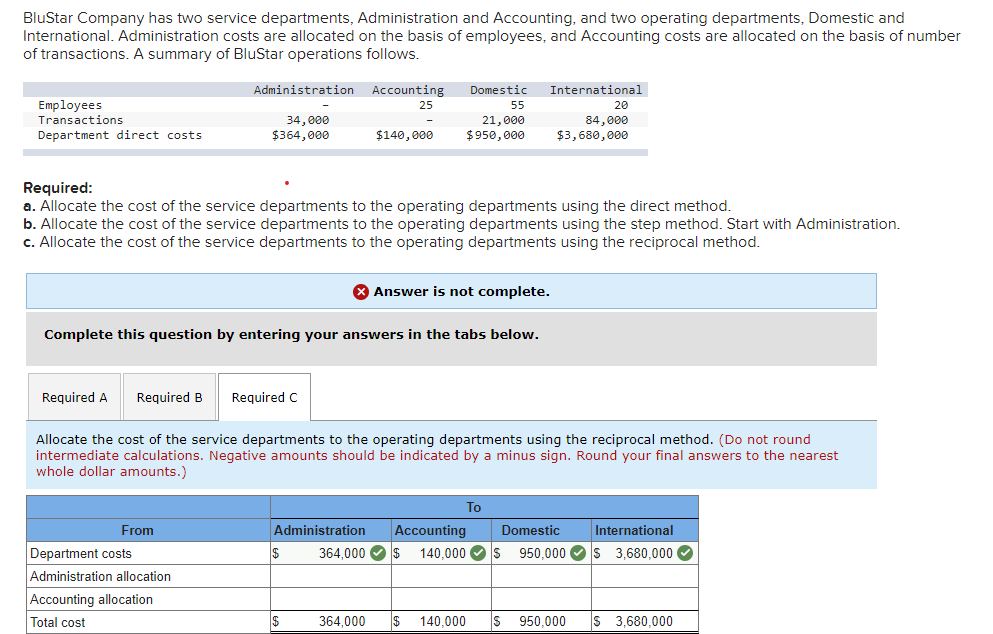This screenshot has width=993, height=634.
Task: Click Department costs Domestic value 950,000
Action: (542, 553)
